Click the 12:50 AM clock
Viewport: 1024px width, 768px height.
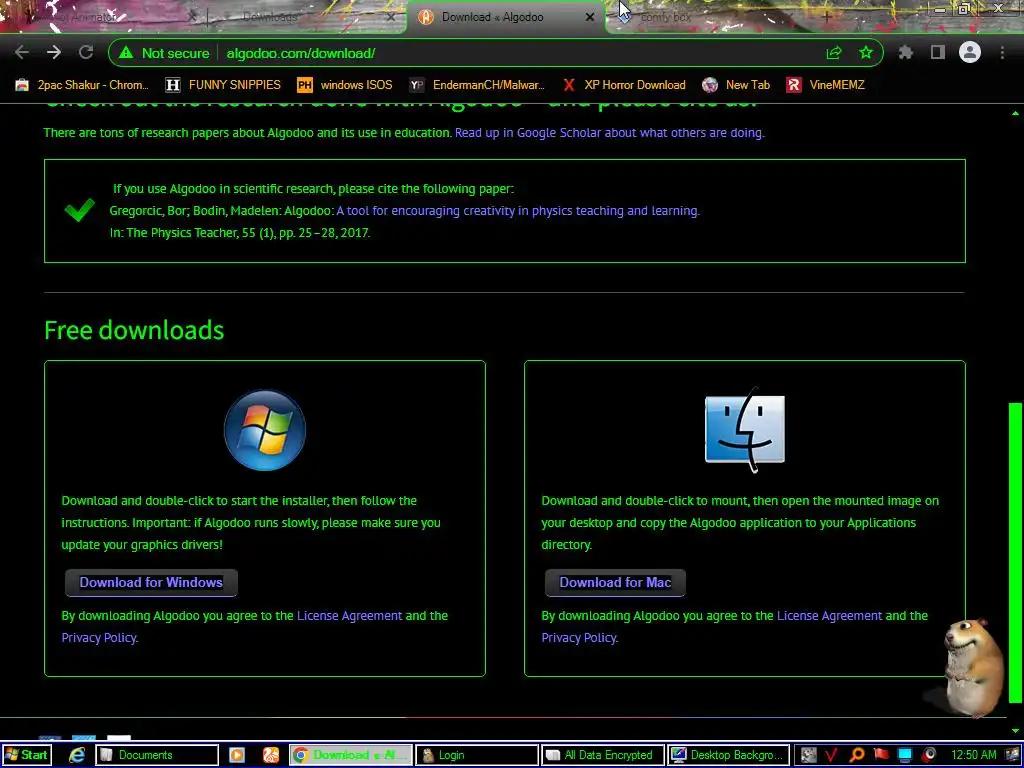[974, 755]
